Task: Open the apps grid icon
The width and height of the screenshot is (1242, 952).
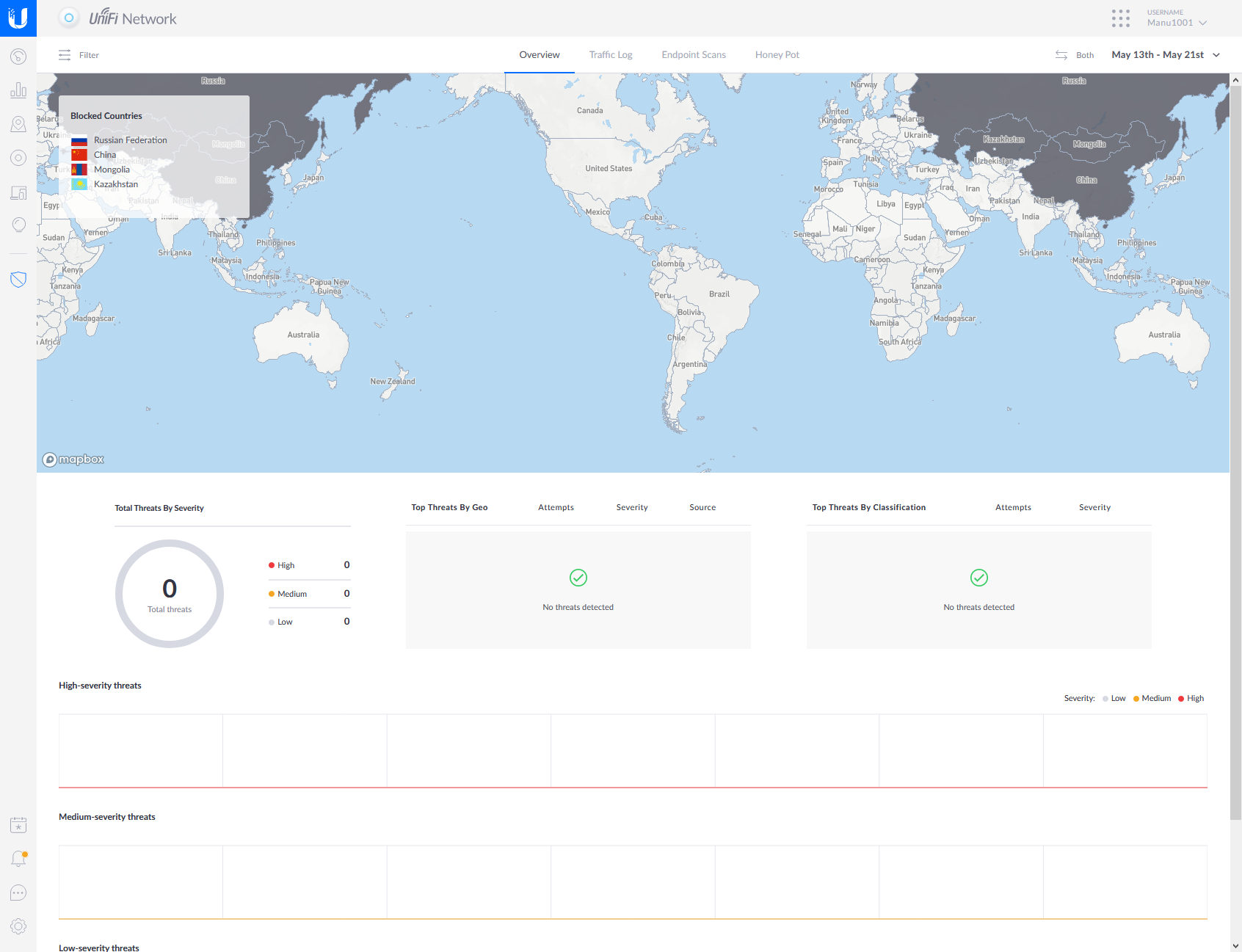Action: [1120, 18]
